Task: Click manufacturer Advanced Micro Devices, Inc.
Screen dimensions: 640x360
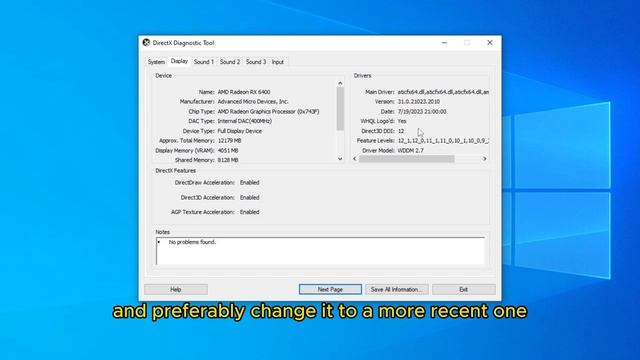Action: point(253,102)
